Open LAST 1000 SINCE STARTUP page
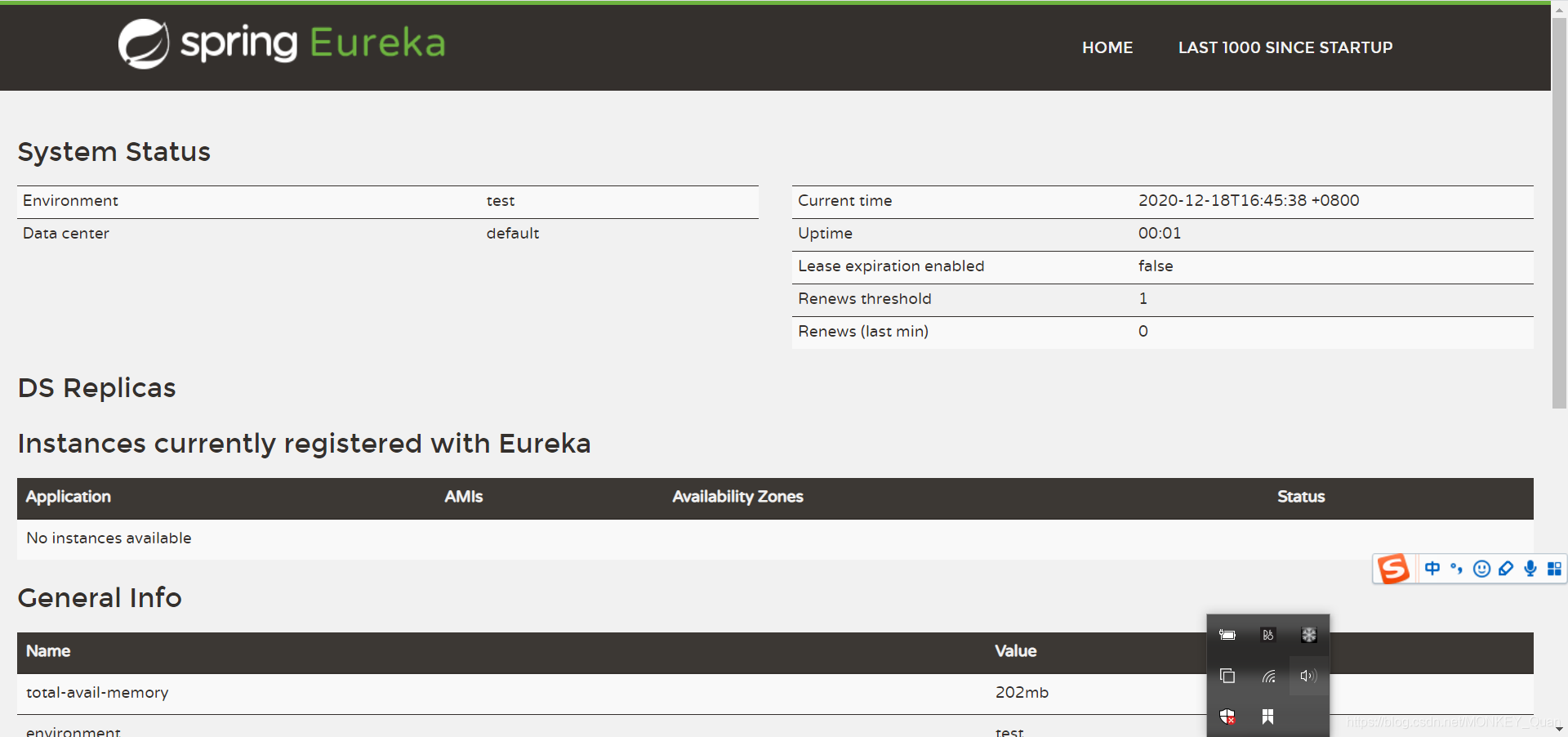 pos(1285,47)
